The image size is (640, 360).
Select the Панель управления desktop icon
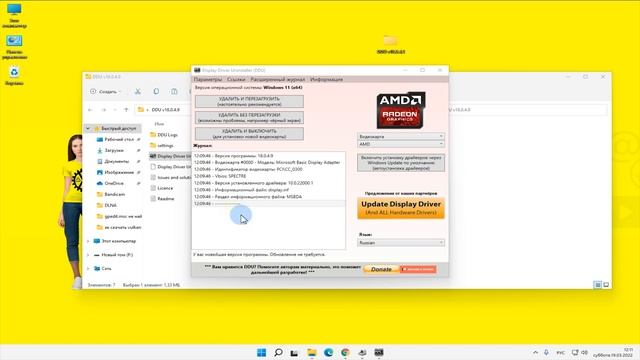point(14,47)
